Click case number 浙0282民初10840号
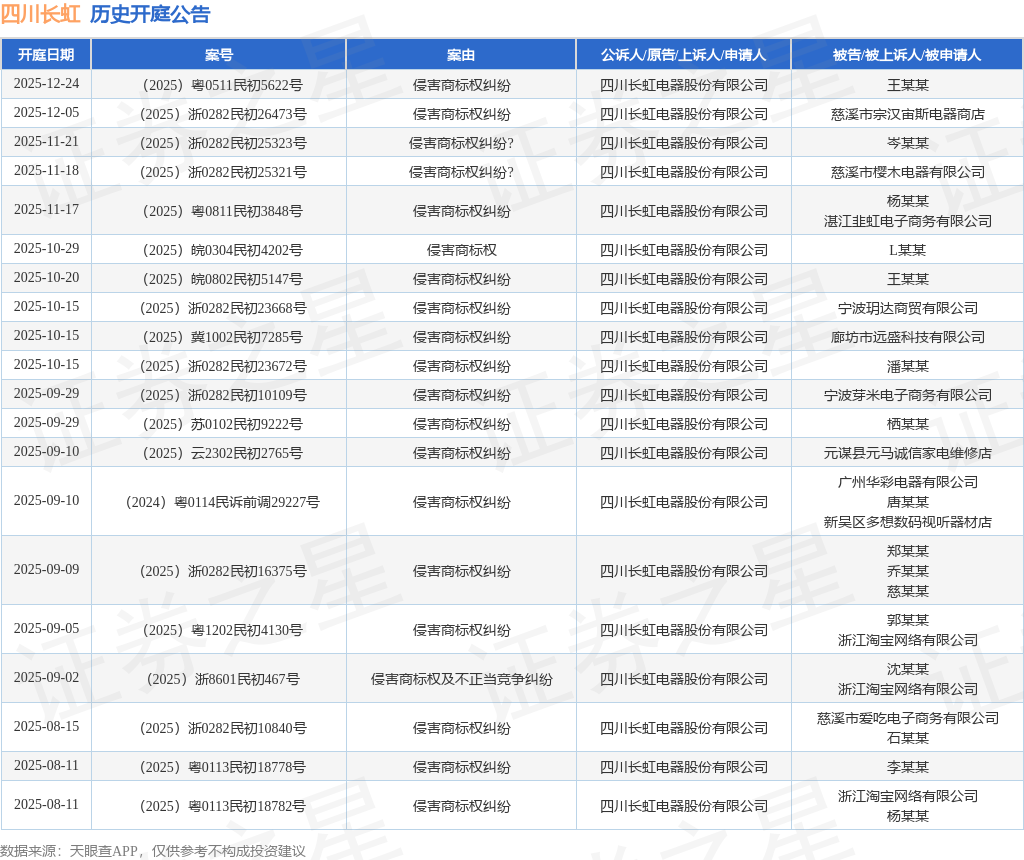Viewport: 1024px width, 860px height. pyautogui.click(x=223, y=728)
